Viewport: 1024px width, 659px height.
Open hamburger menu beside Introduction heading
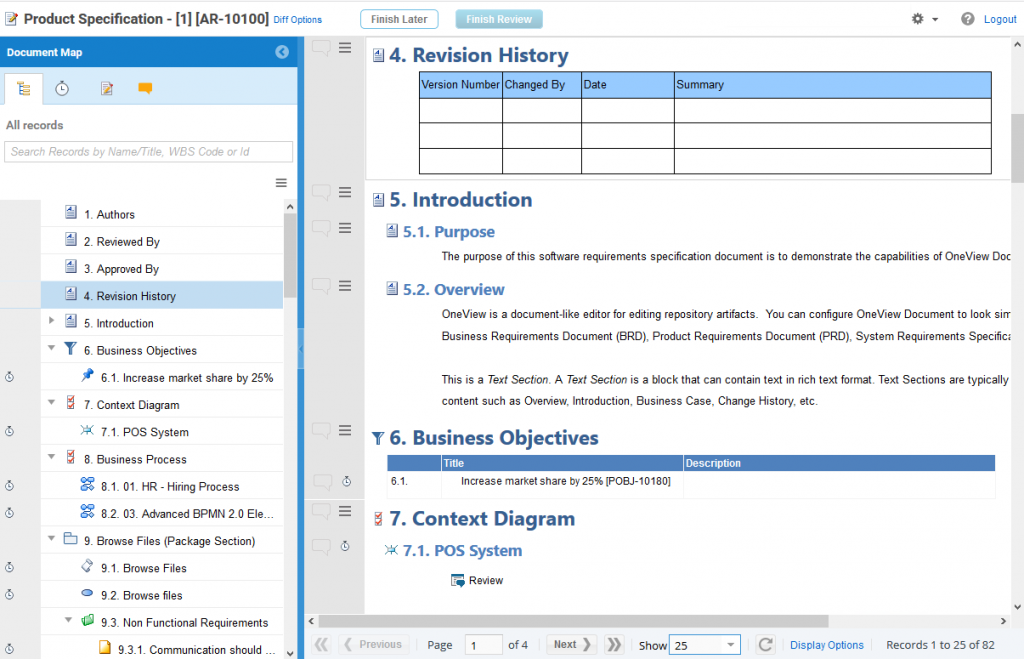[x=345, y=193]
